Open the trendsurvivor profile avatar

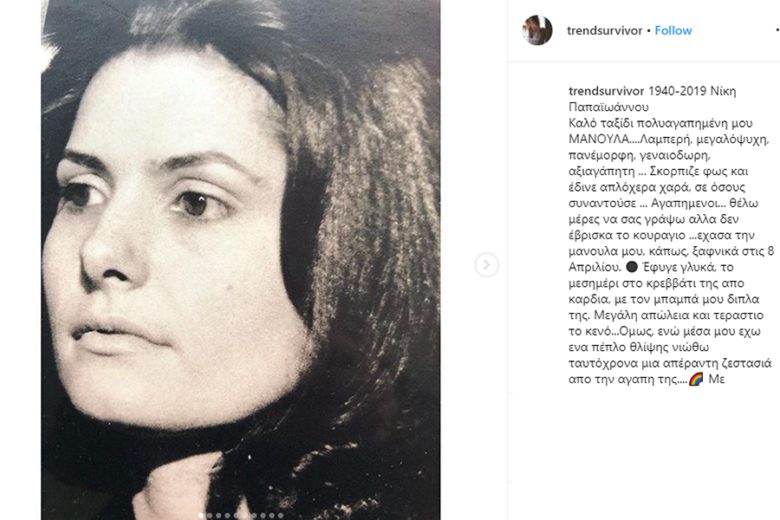pyautogui.click(x=537, y=30)
